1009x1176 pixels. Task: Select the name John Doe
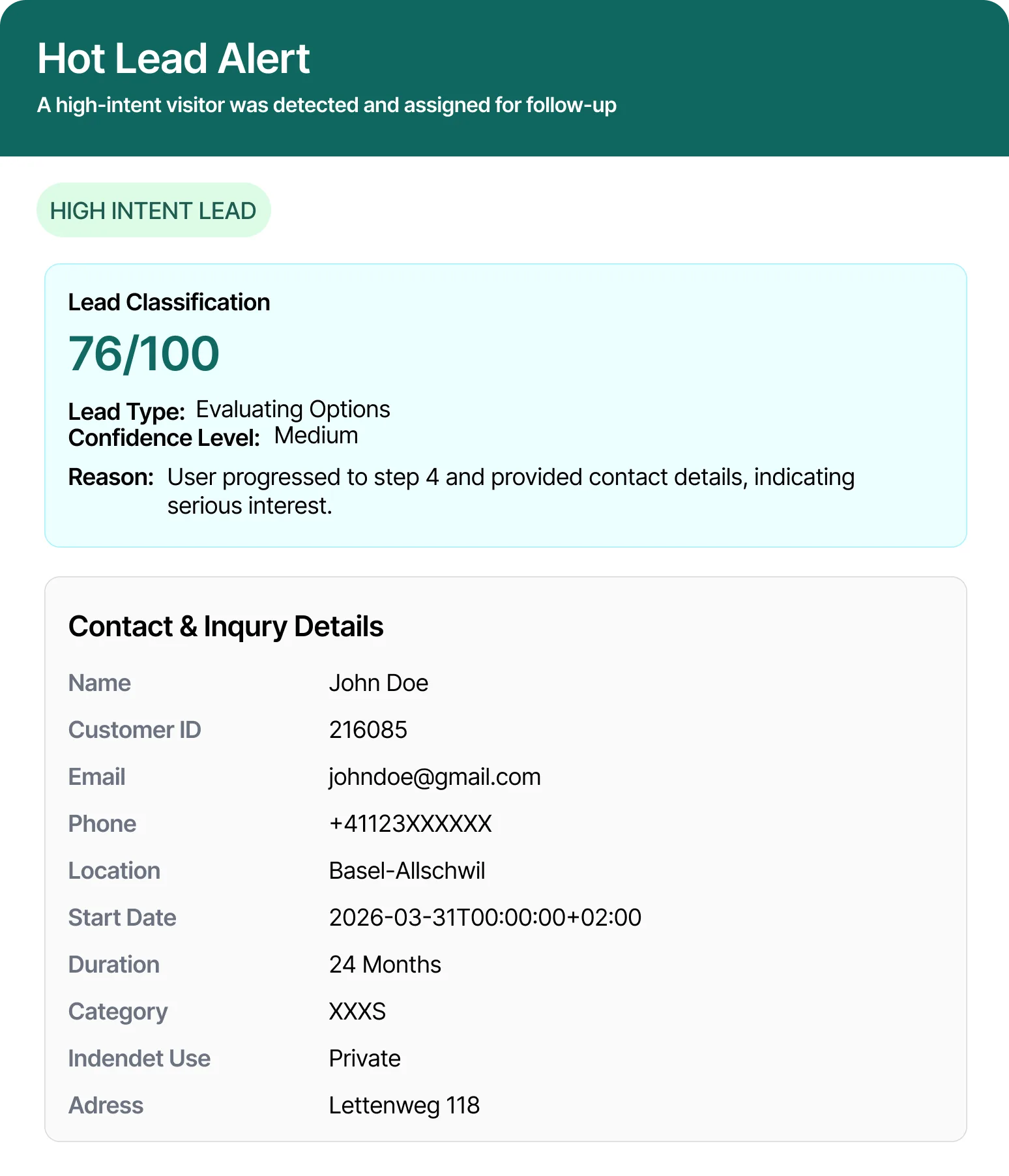click(379, 683)
